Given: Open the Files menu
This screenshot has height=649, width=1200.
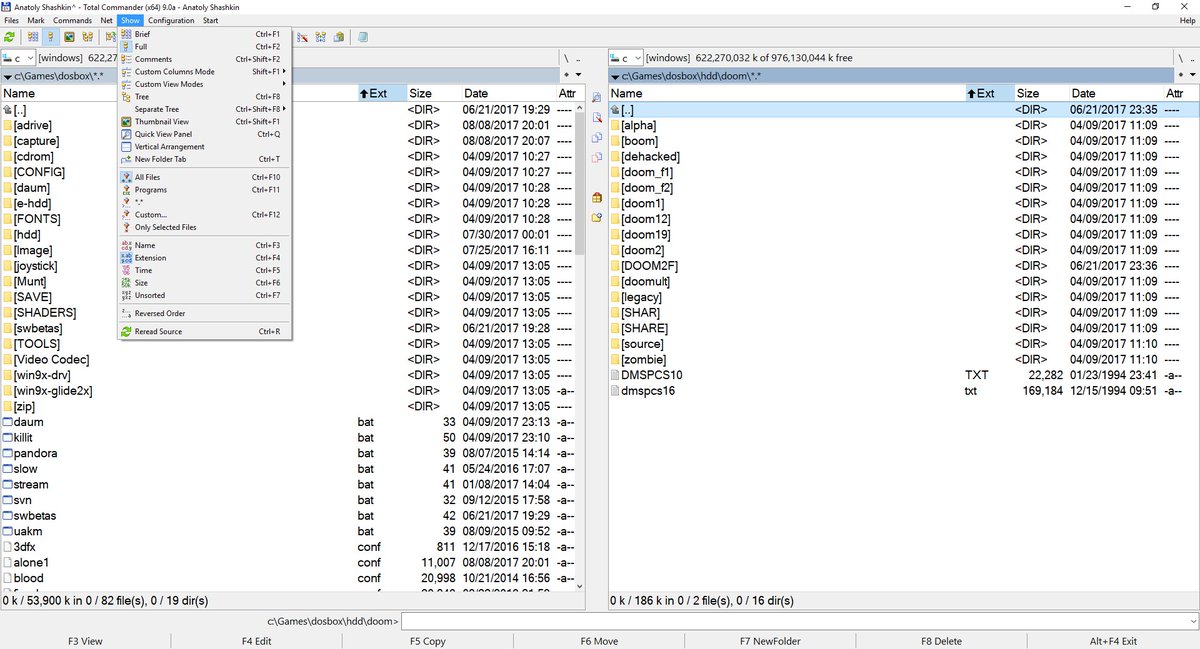Looking at the screenshot, I should (x=12, y=20).
